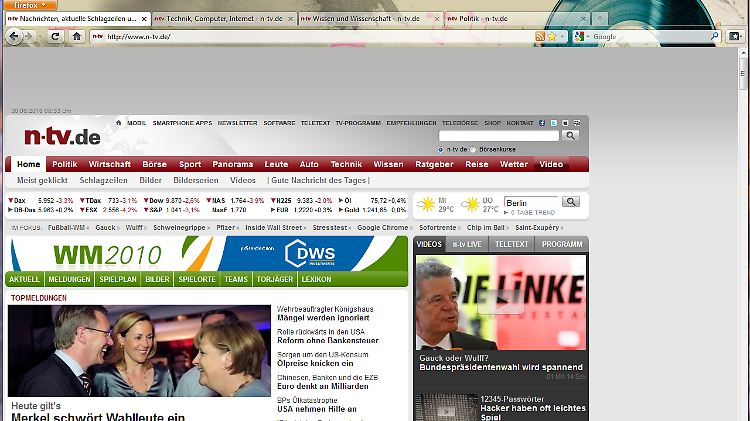Viewport: 750px width, 421px height.
Task: Select the TELETEXT tab in video panel
Action: [511, 244]
